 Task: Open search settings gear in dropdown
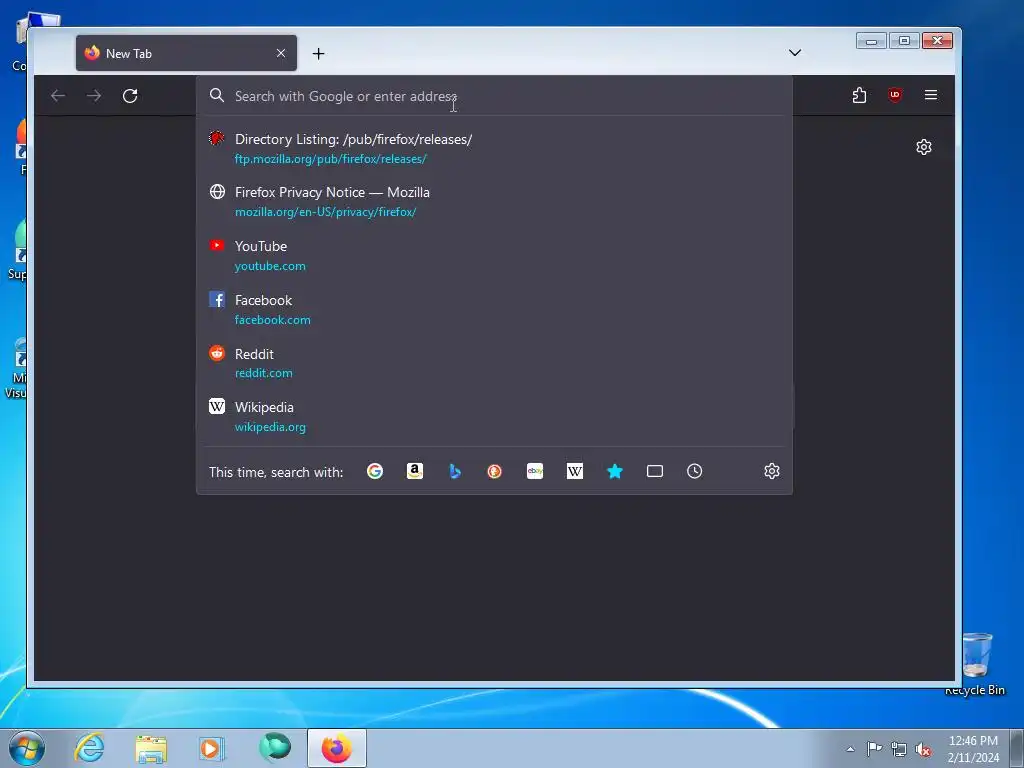772,471
